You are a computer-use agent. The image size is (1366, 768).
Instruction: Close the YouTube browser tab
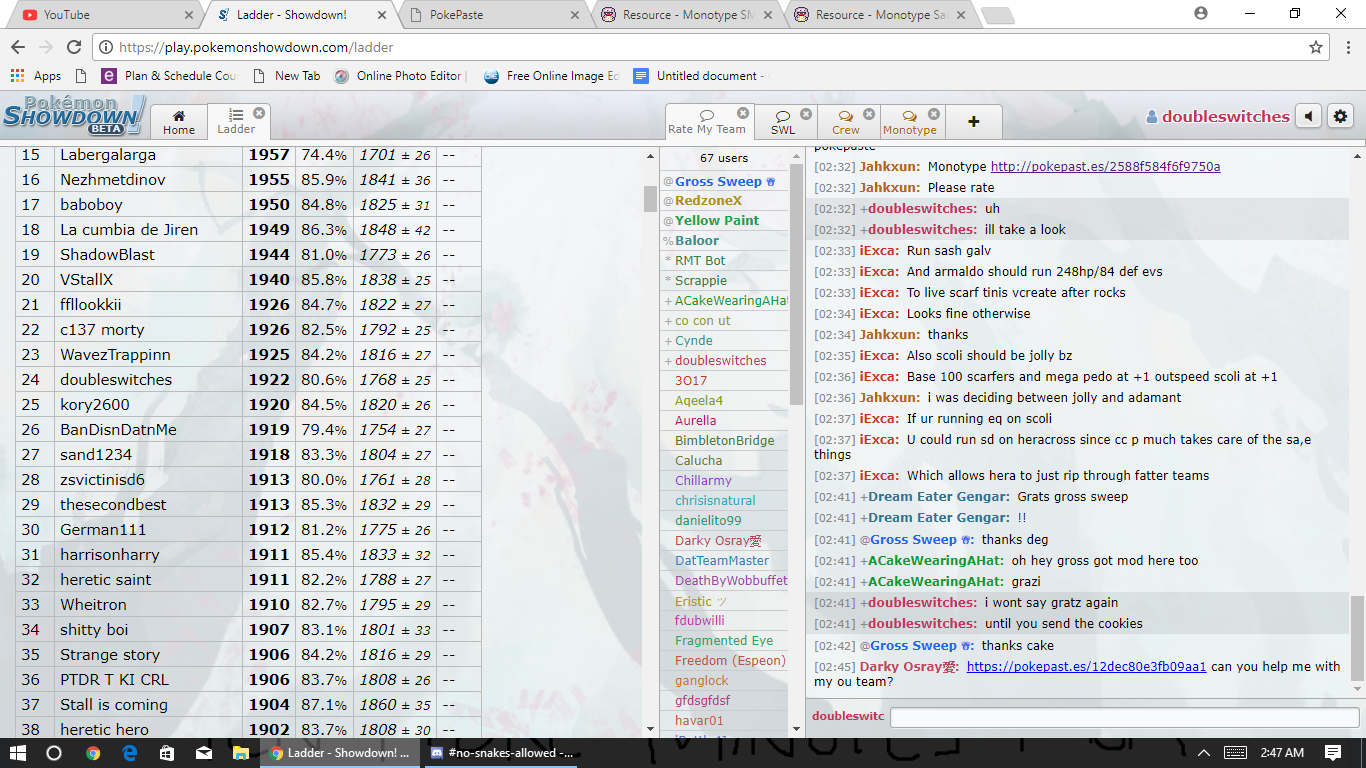tap(190, 15)
